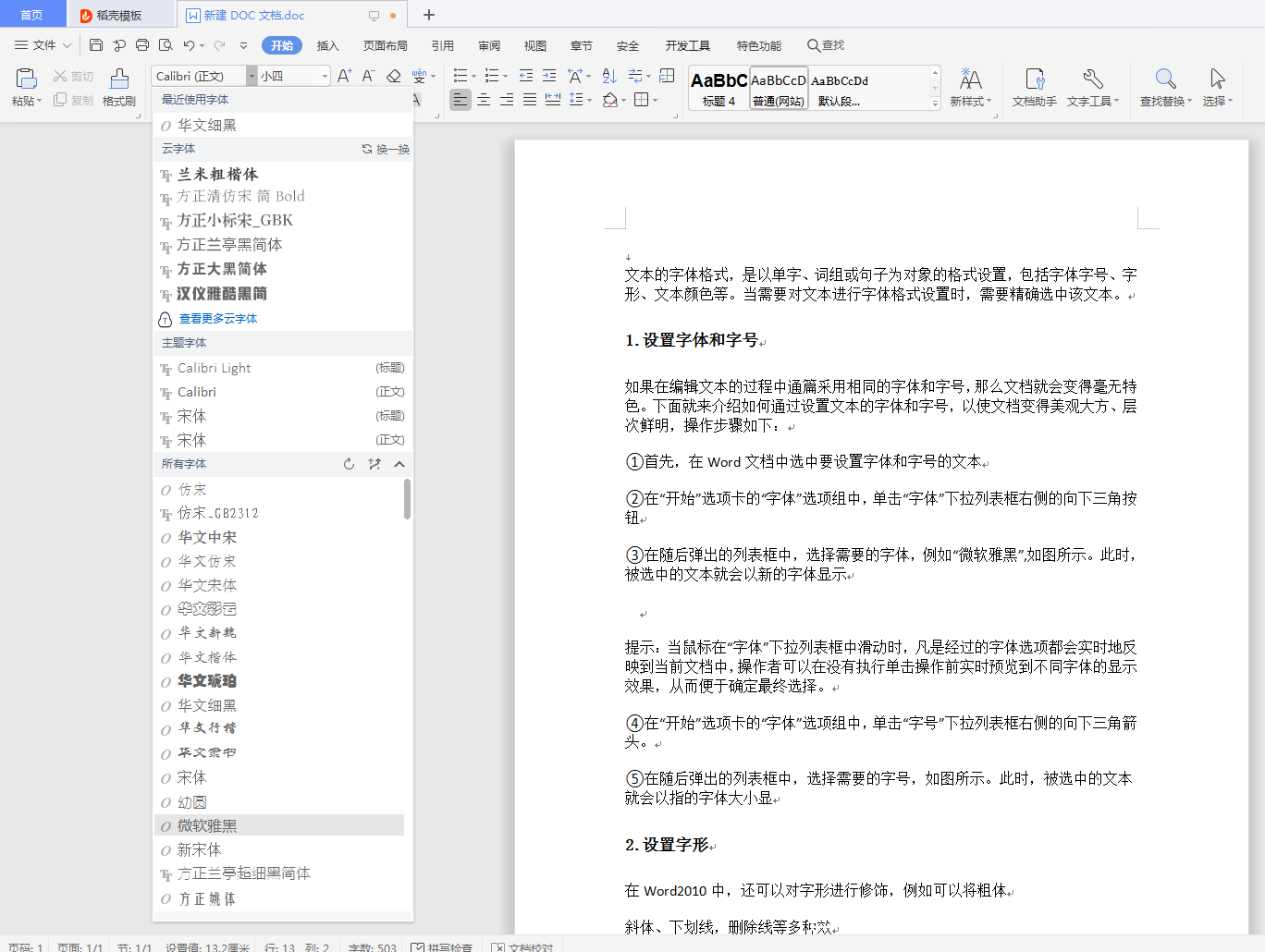Open print preview icon
1265x952 pixels.
(166, 45)
